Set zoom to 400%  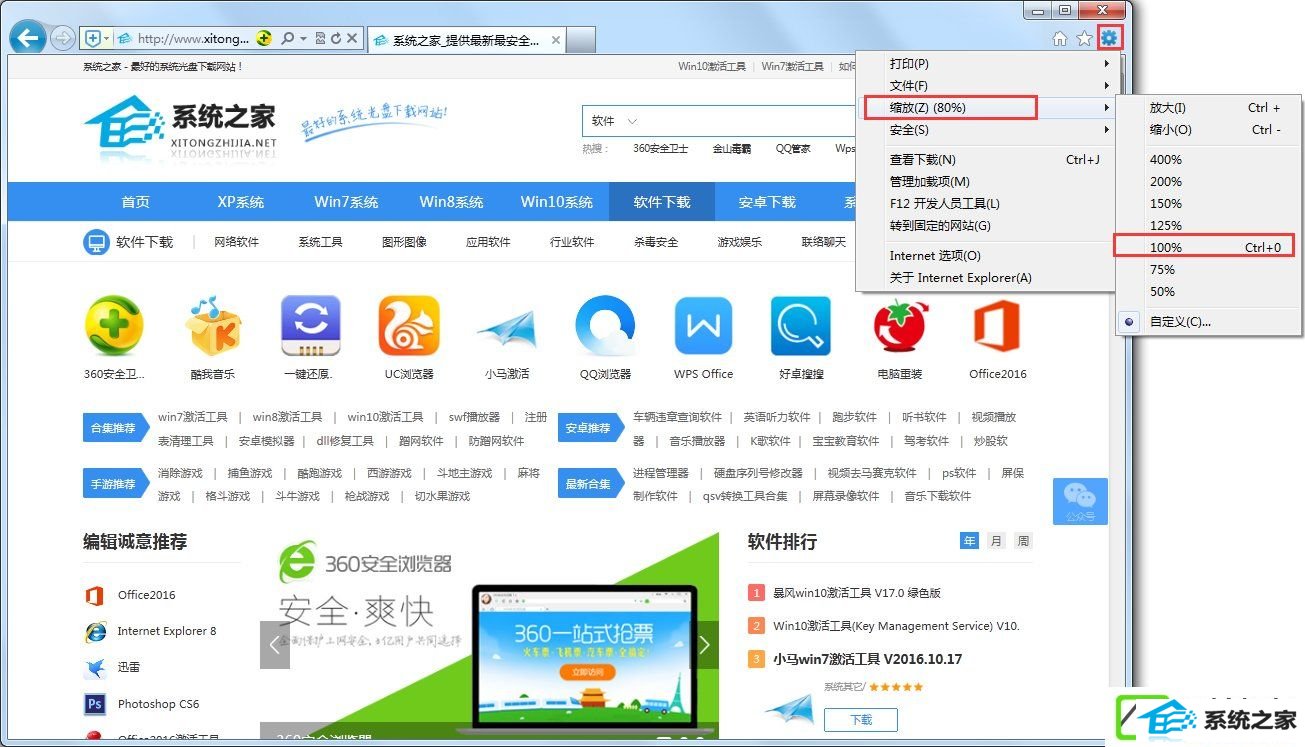point(1209,160)
